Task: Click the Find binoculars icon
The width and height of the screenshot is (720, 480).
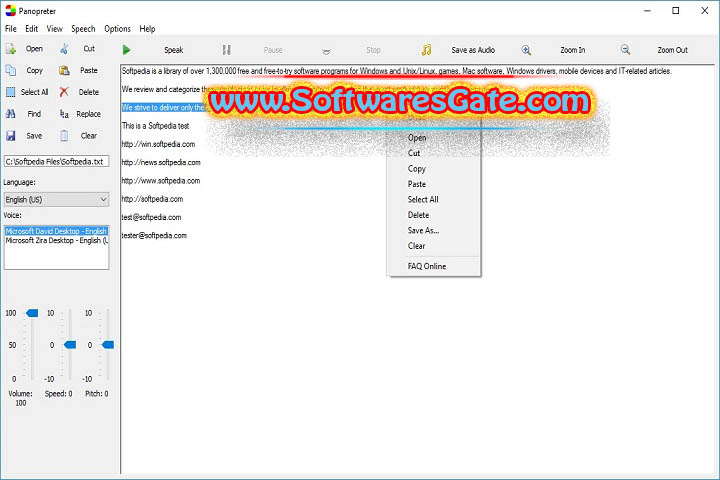Action: pyautogui.click(x=11, y=113)
